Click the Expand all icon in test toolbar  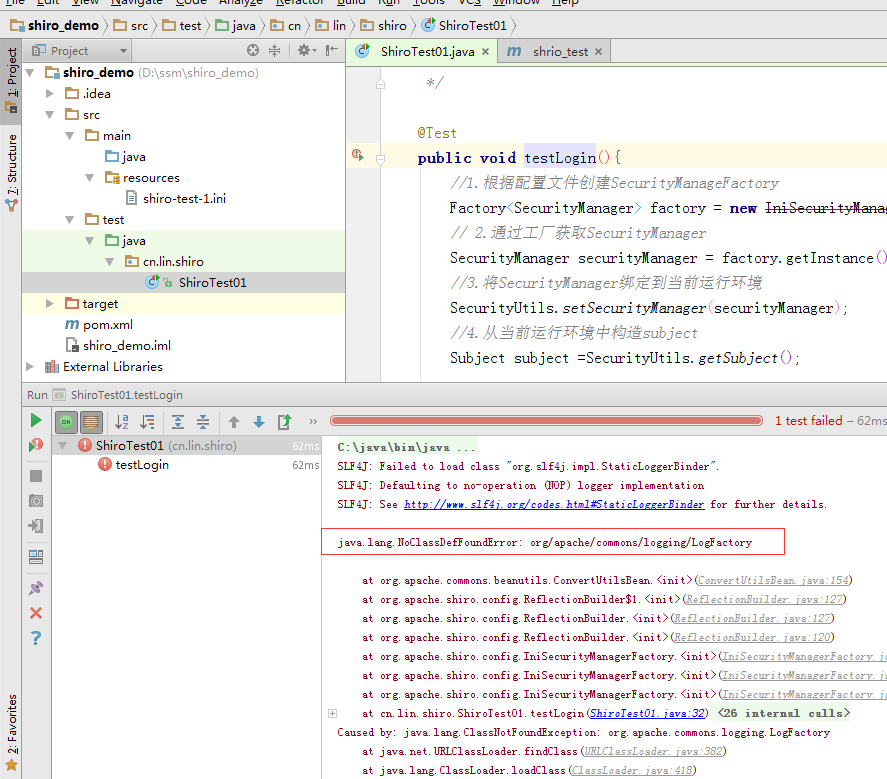(178, 421)
